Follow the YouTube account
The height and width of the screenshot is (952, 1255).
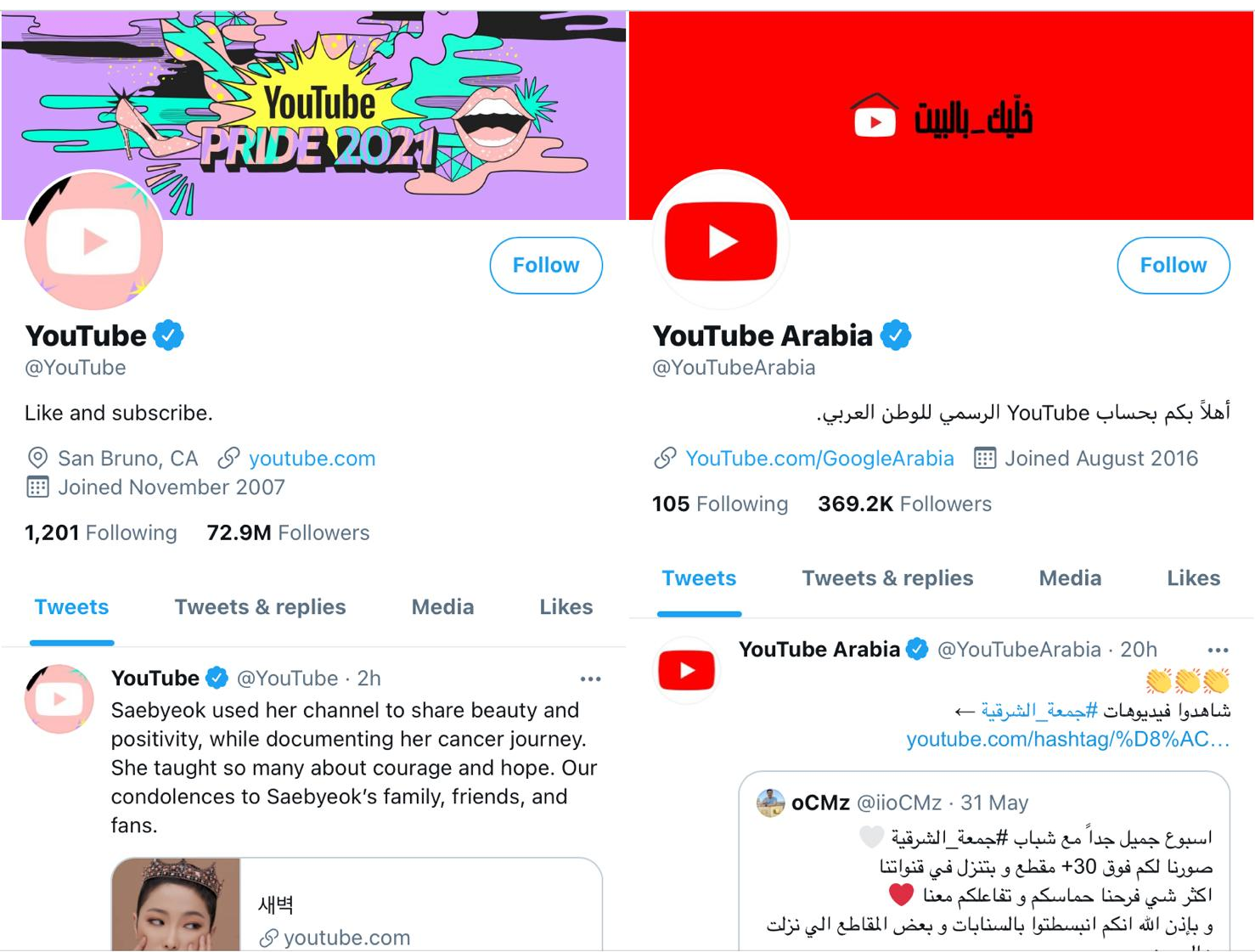click(546, 266)
